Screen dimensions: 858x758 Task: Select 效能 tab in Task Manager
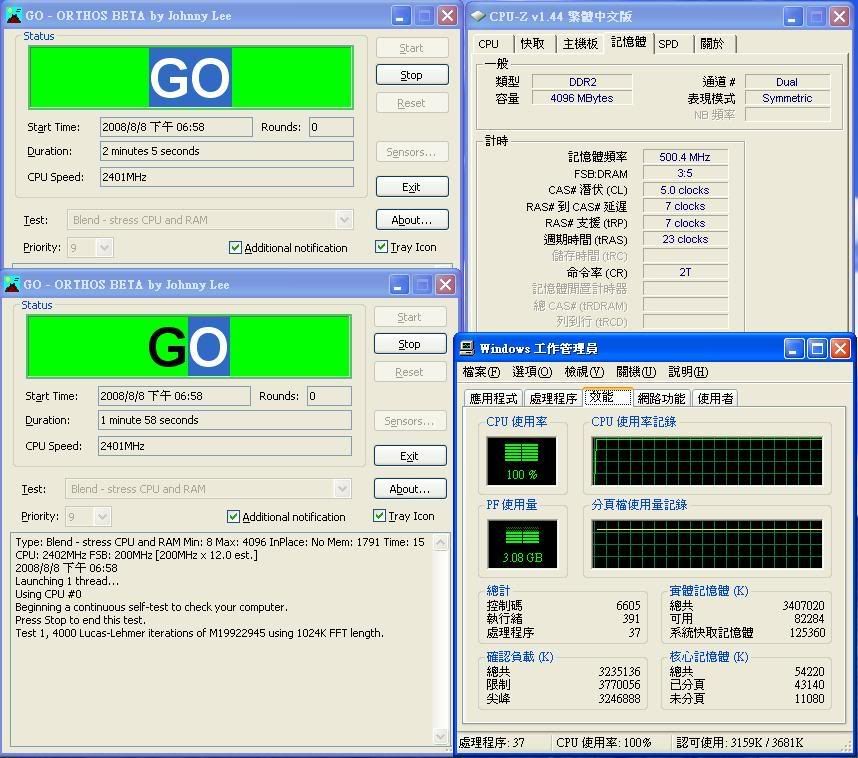(x=608, y=397)
